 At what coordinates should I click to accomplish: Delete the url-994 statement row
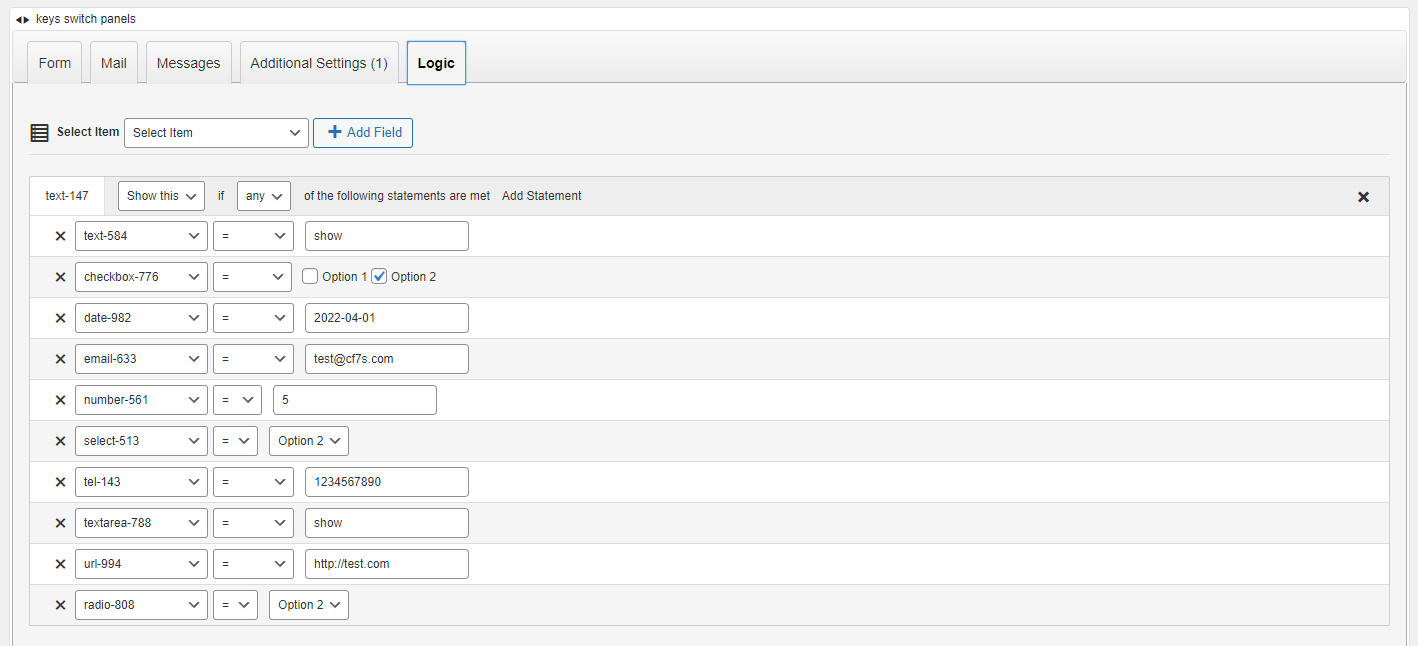pyautogui.click(x=60, y=564)
